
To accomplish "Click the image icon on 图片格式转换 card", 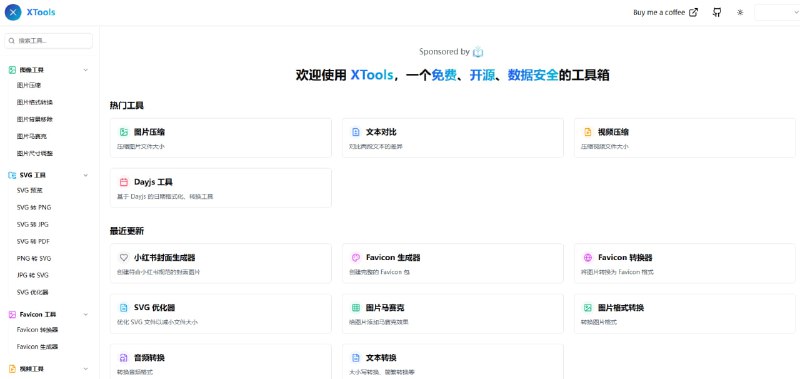I will click(588, 308).
